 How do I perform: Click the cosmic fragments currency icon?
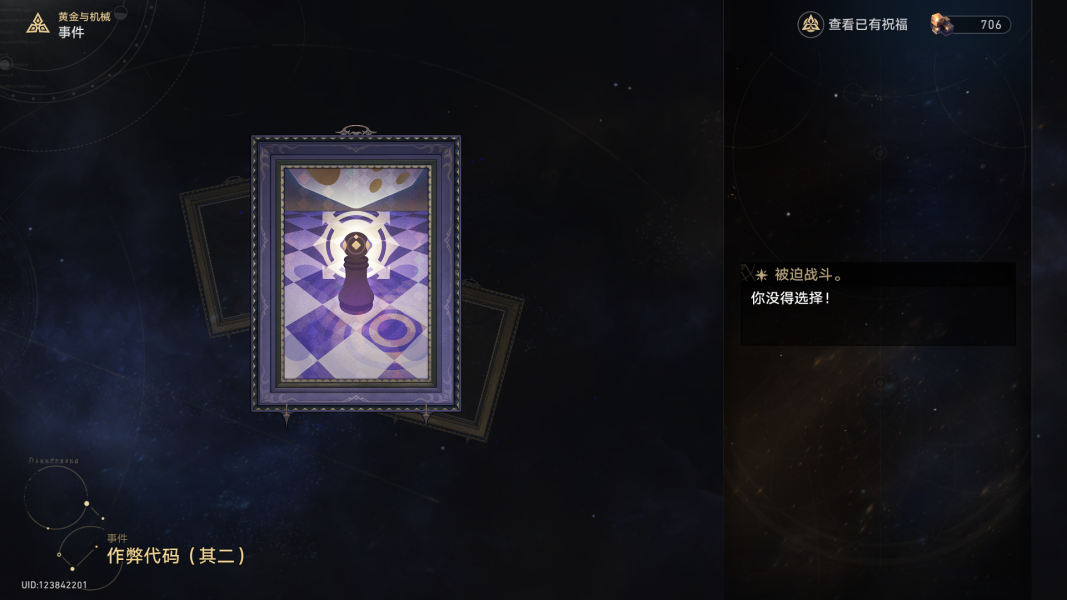tap(942, 24)
